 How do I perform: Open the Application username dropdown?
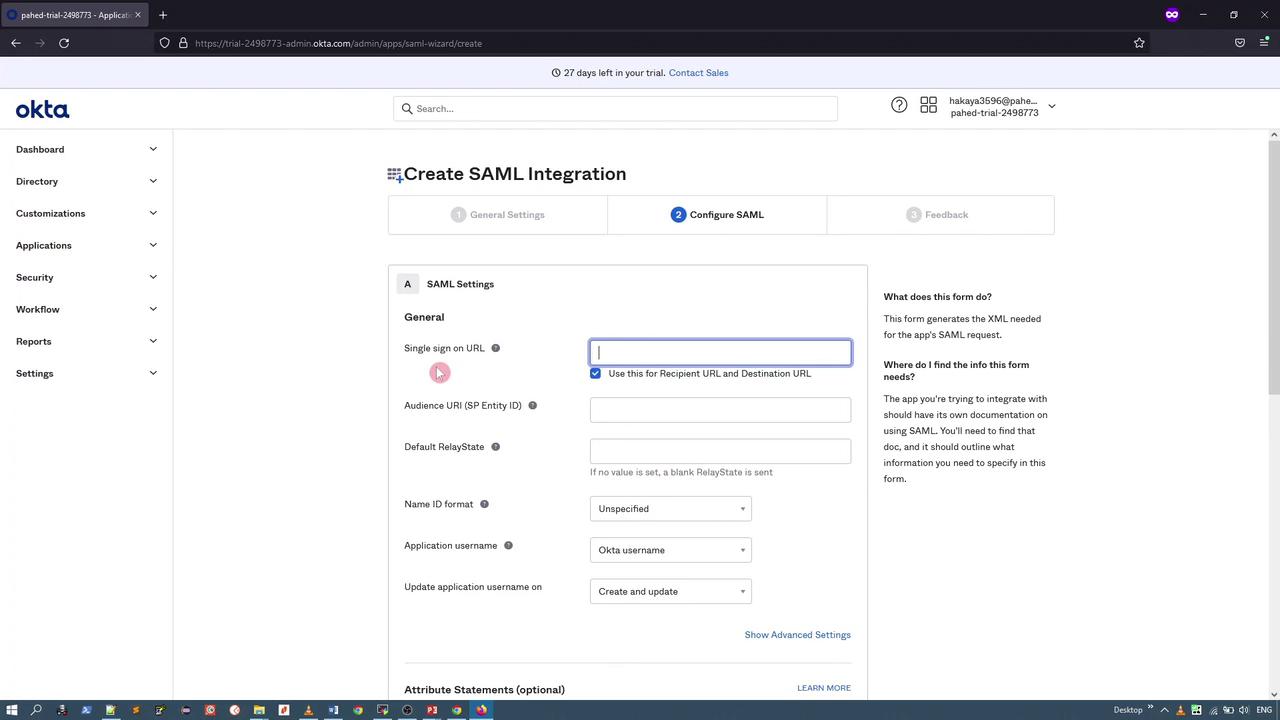(670, 550)
